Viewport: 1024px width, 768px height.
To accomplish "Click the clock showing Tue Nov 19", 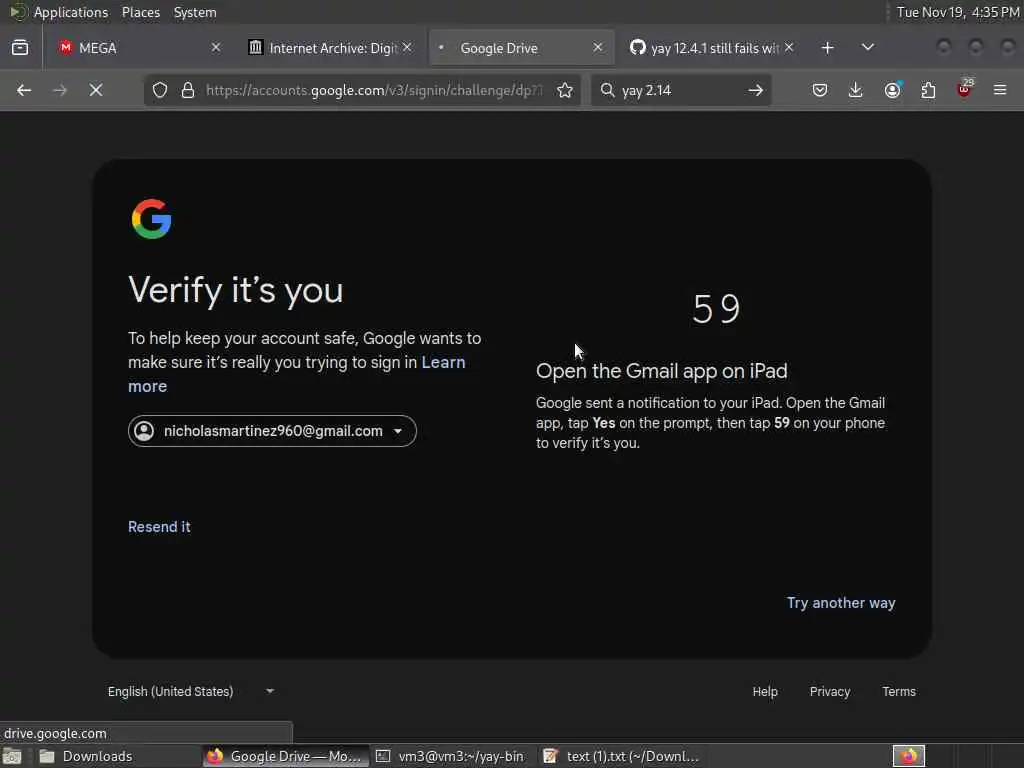I will [x=957, y=12].
